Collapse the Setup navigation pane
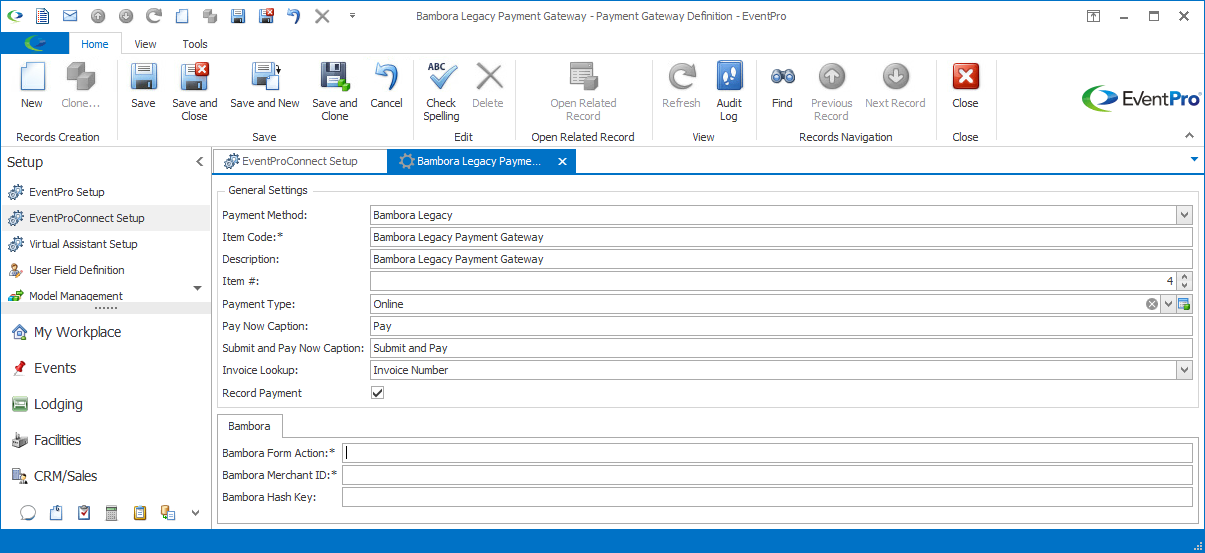This screenshot has width=1205, height=553. tap(199, 162)
